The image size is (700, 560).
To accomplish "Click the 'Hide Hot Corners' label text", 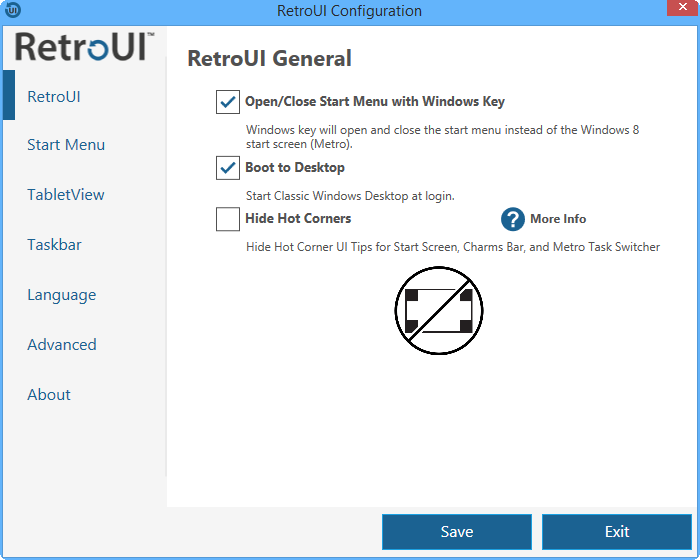I will click(x=298, y=218).
